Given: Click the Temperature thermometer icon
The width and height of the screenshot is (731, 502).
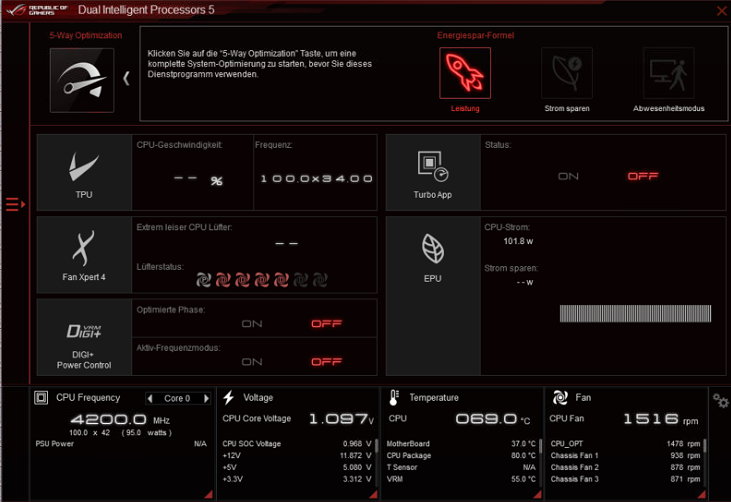Looking at the screenshot, I should coord(393,398).
